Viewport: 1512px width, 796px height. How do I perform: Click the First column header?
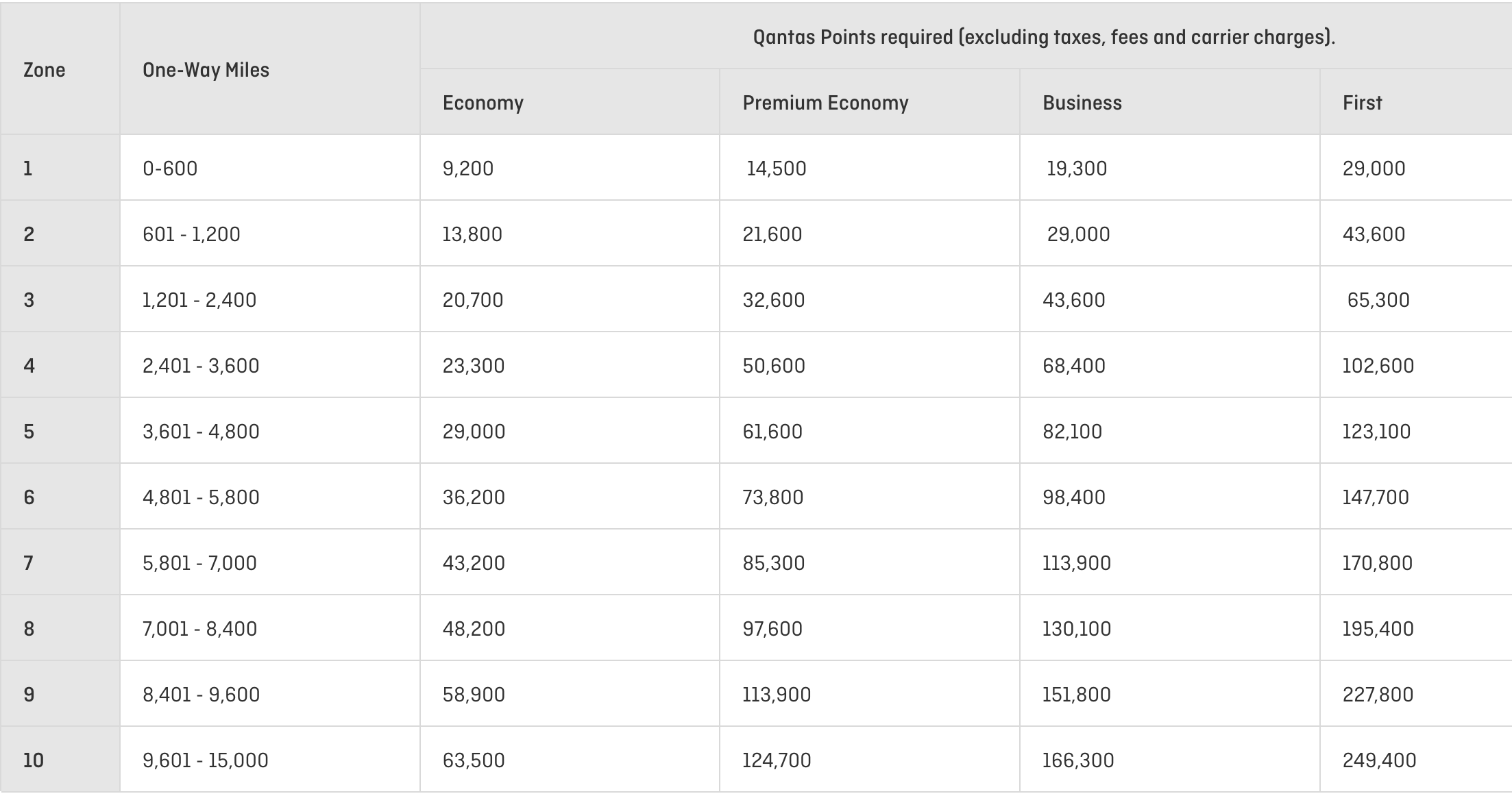coord(1362,103)
